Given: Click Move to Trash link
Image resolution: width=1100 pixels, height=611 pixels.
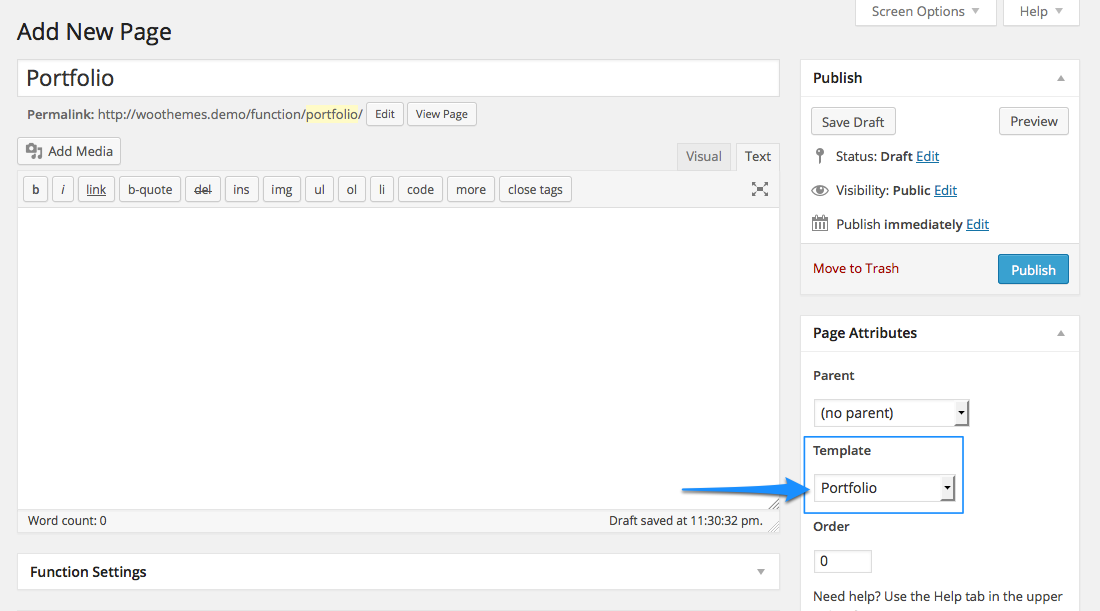Looking at the screenshot, I should coord(856,268).
